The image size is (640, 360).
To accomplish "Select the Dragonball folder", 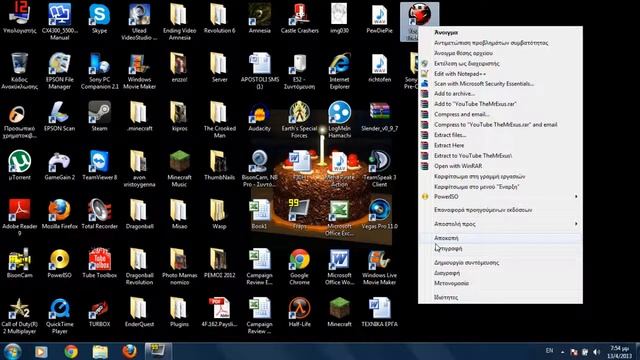I will [139, 211].
